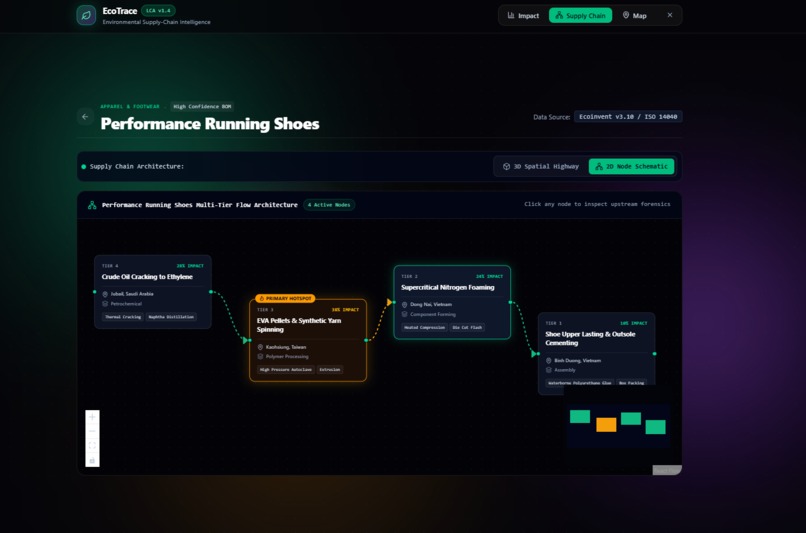Open the EVA Pellets & Synthetic Yarn Spinning node
This screenshot has width=806, height=533.
pyautogui.click(x=308, y=340)
